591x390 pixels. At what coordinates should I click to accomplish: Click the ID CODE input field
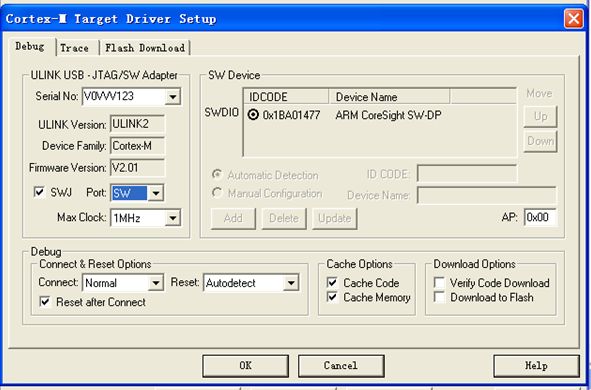tap(467, 174)
